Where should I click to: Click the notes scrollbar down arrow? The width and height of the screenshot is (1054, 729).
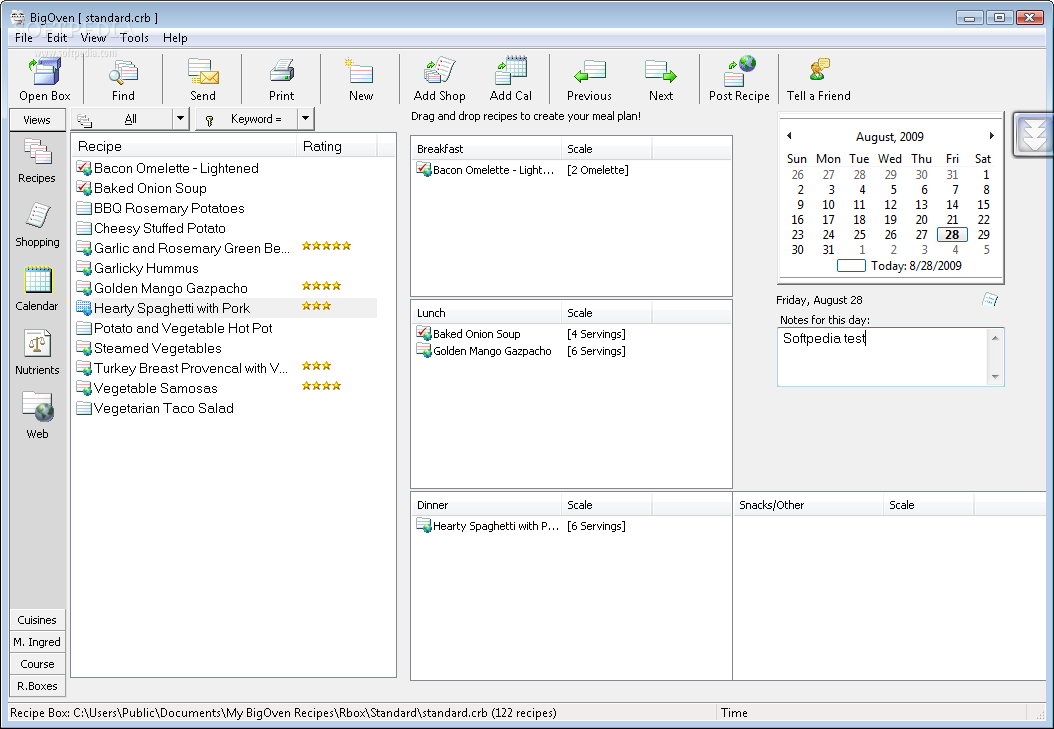(x=996, y=377)
